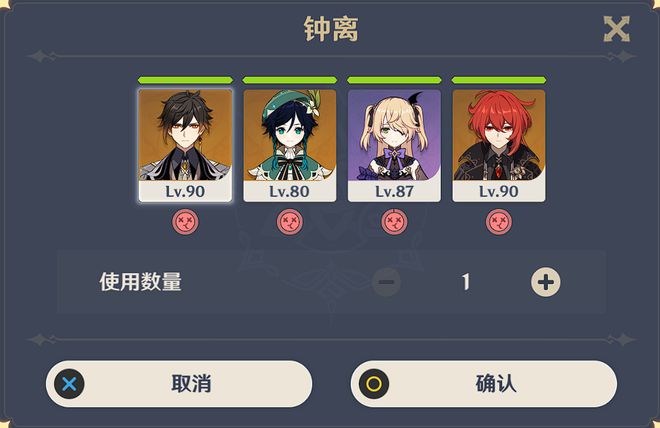Screen dimensions: 660x428
Task: Click the fallen status icon under Fischl
Action: (394, 222)
